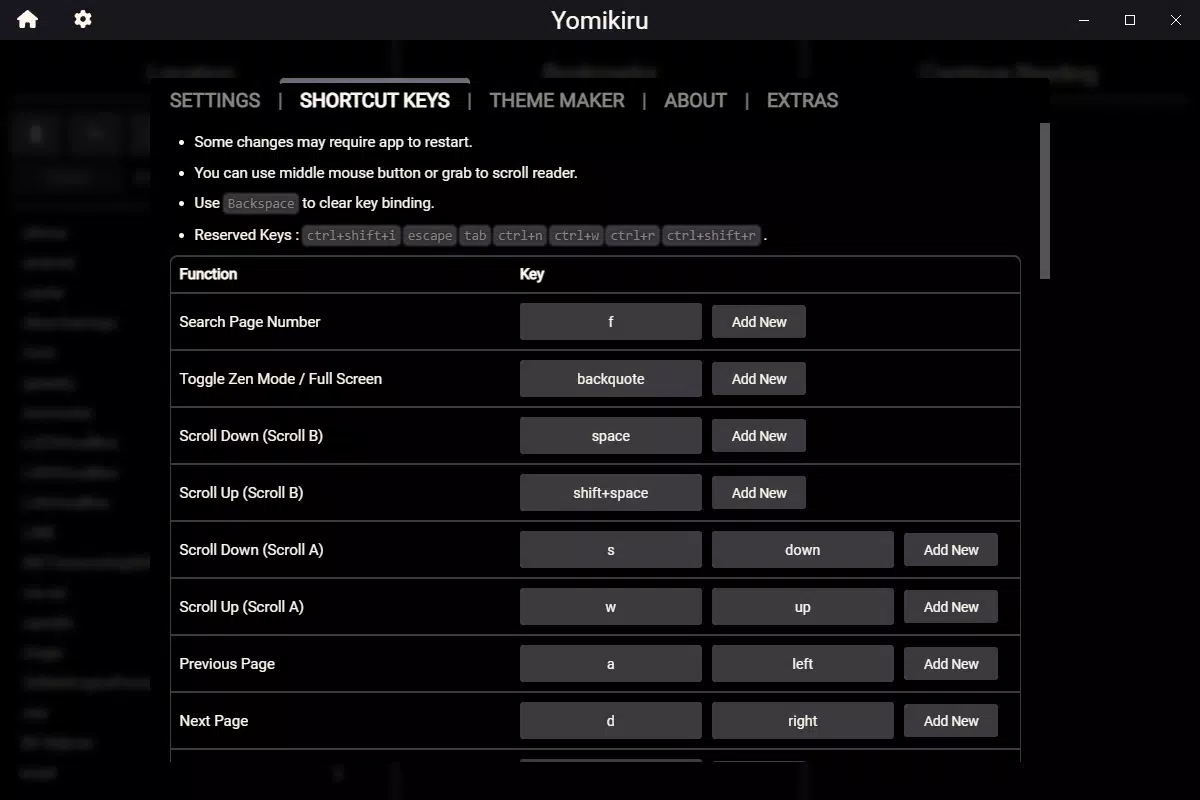Edit the 'right' key binding
Image resolution: width=1200 pixels, height=800 pixels.
tap(803, 721)
